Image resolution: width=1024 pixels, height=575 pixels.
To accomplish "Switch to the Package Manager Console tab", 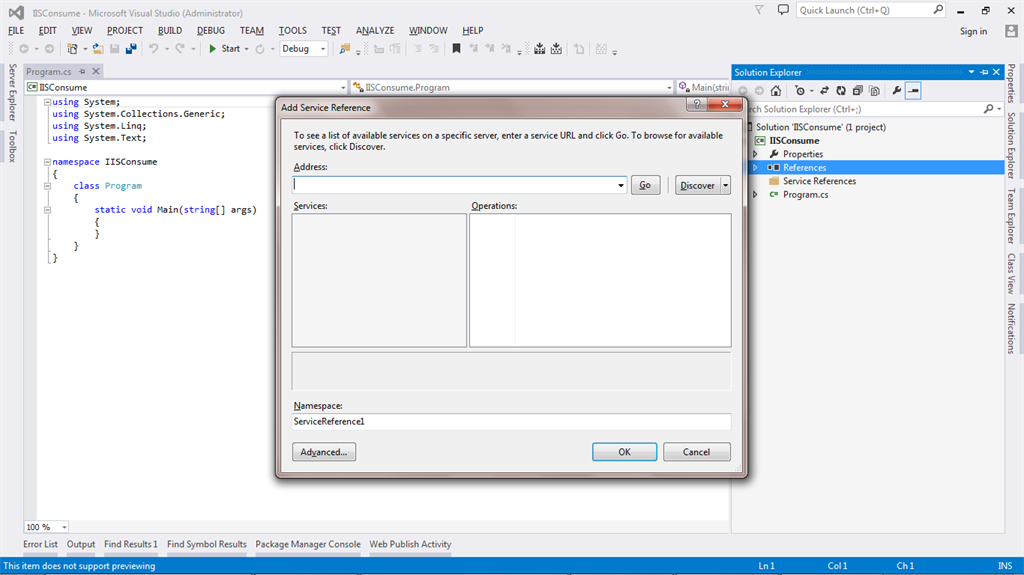I will [x=308, y=544].
